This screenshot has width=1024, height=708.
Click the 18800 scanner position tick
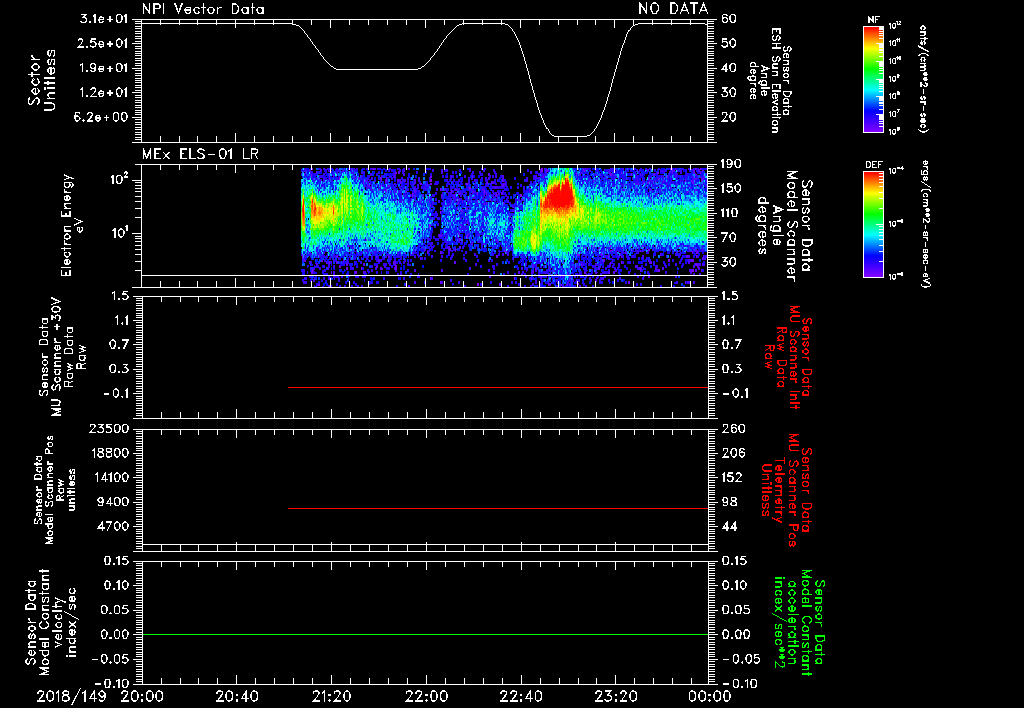(x=109, y=453)
